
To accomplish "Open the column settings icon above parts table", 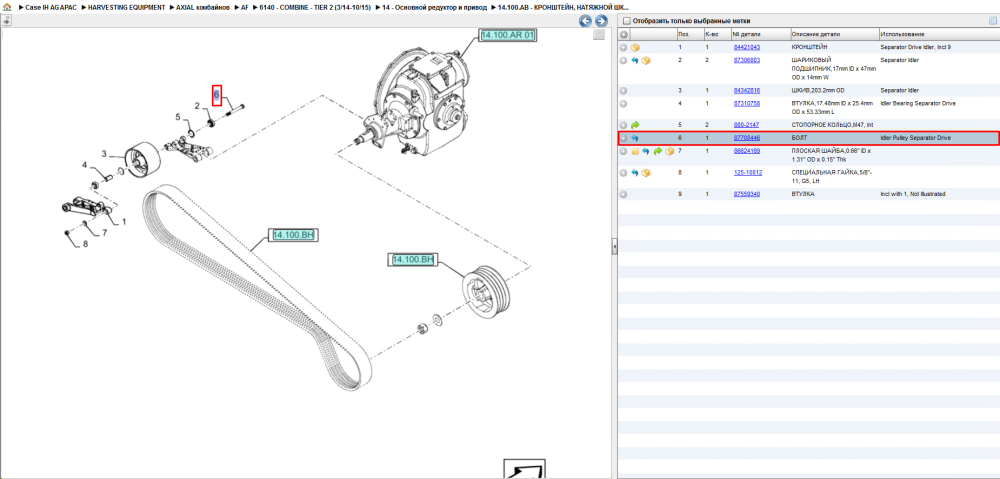I will click(992, 20).
